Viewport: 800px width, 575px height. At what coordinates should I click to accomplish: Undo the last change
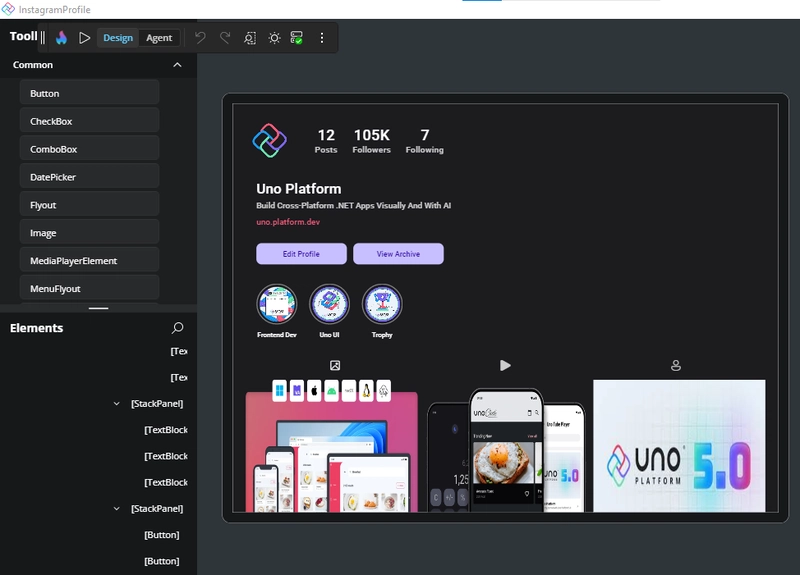coord(200,38)
